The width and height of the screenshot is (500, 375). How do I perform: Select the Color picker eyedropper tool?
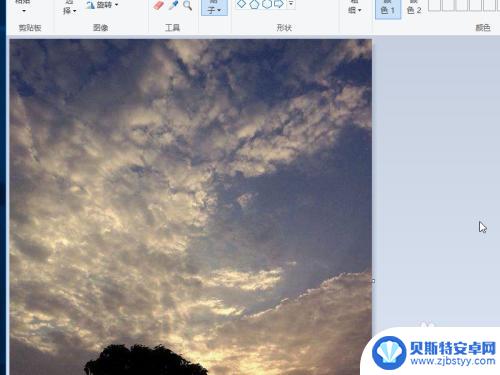click(173, 5)
